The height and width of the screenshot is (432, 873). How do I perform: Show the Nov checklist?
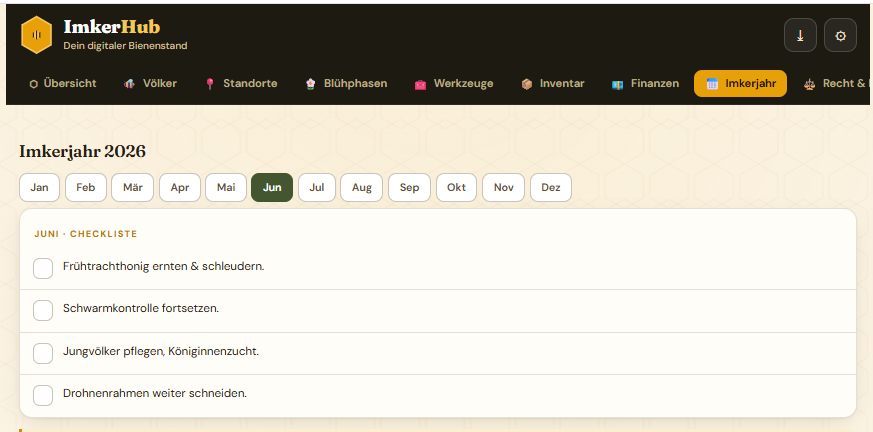[503, 188]
